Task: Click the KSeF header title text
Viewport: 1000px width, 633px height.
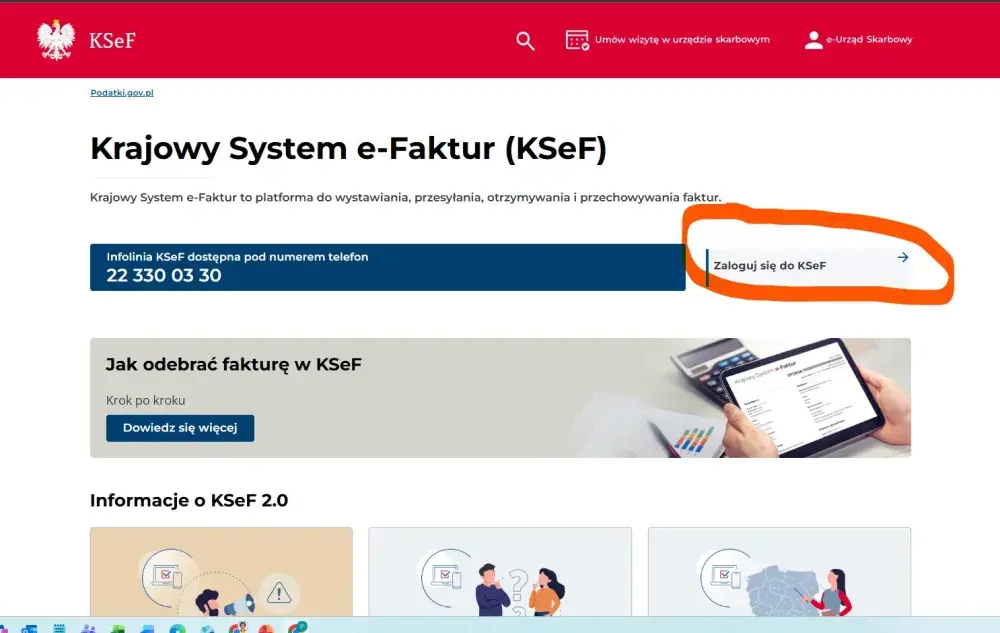Action: coord(112,40)
